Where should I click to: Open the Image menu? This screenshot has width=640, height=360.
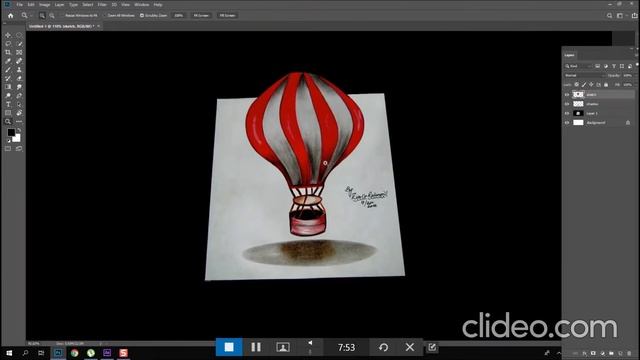44,4
